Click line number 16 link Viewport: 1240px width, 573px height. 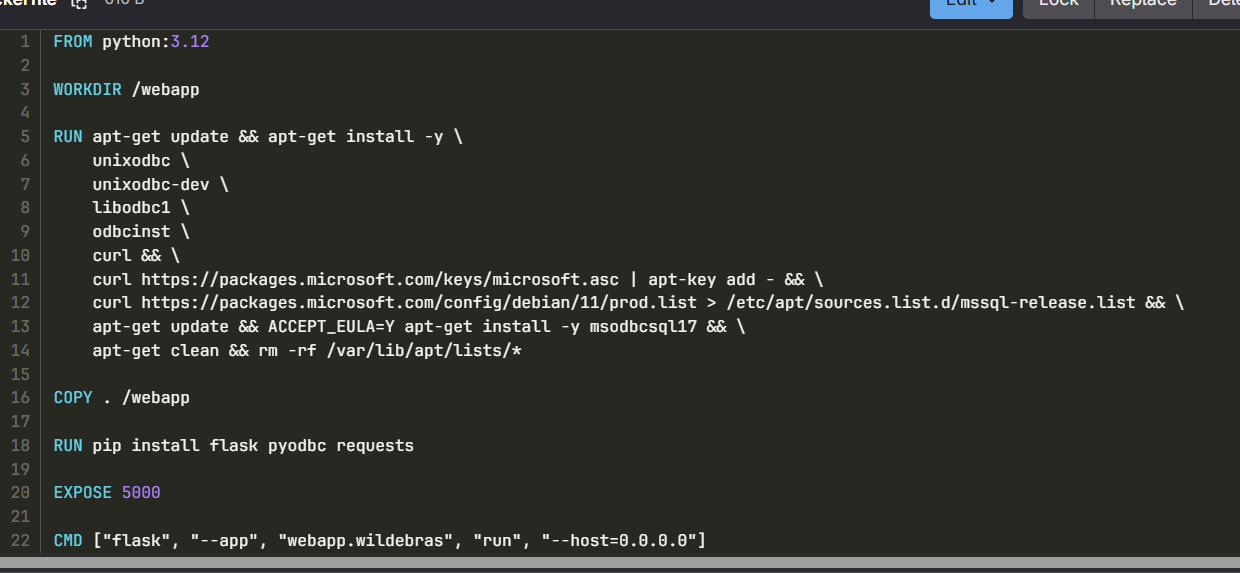click(20, 398)
